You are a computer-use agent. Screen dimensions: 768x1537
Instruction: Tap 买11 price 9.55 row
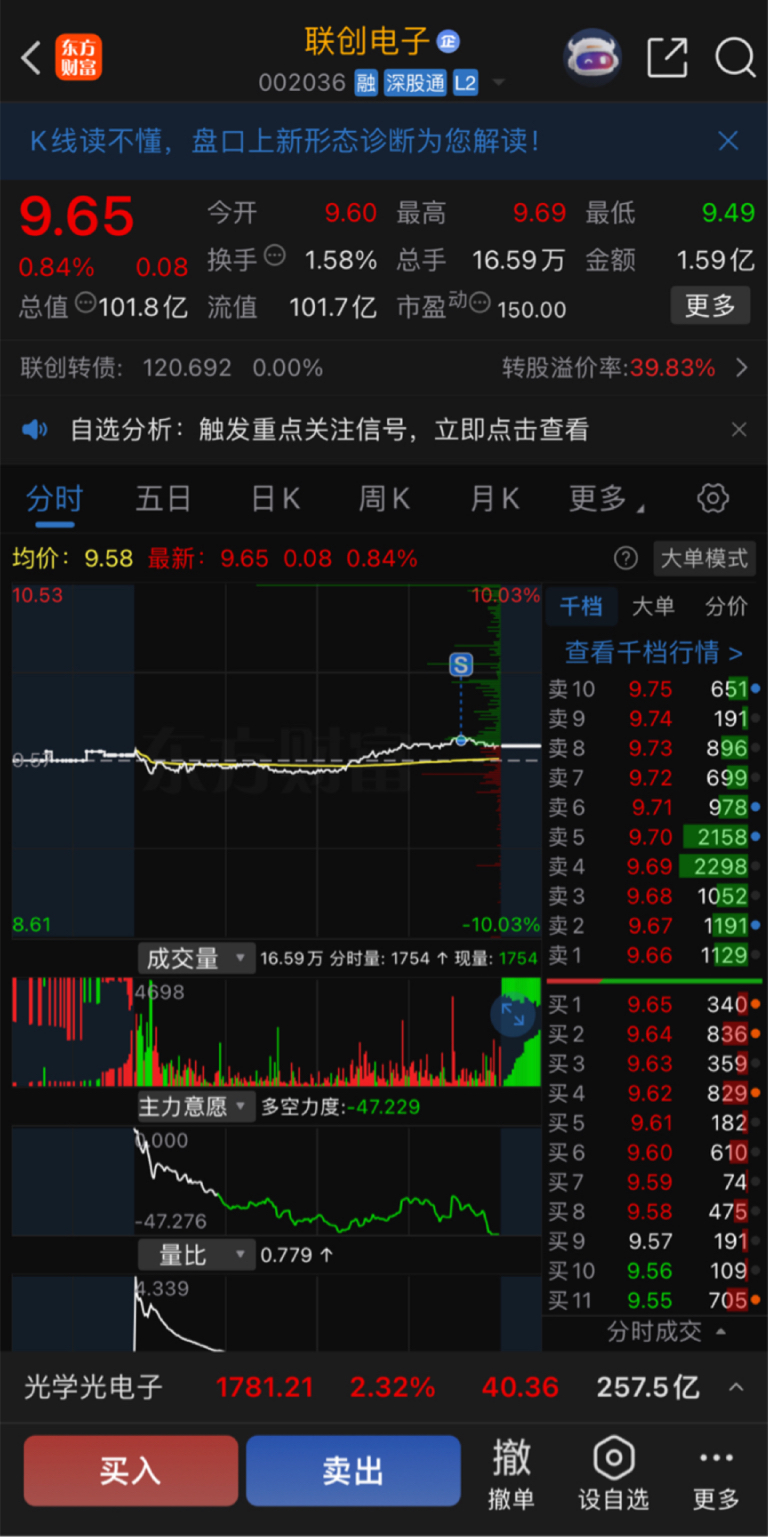(x=654, y=1300)
